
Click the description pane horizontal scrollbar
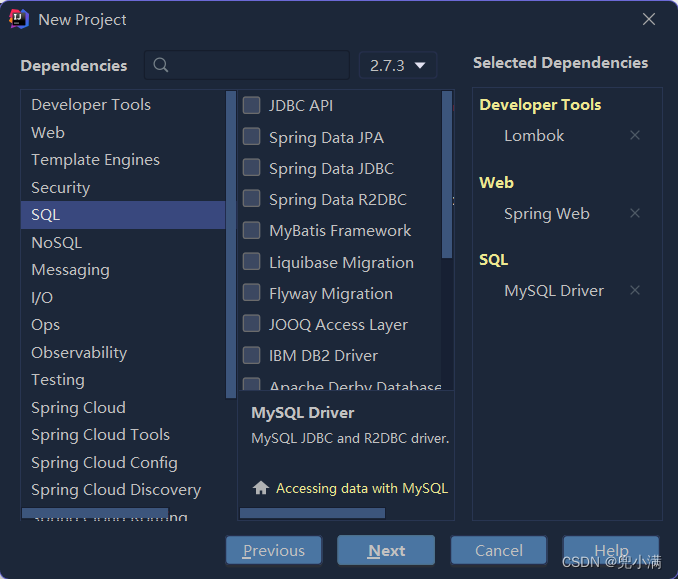coord(312,513)
